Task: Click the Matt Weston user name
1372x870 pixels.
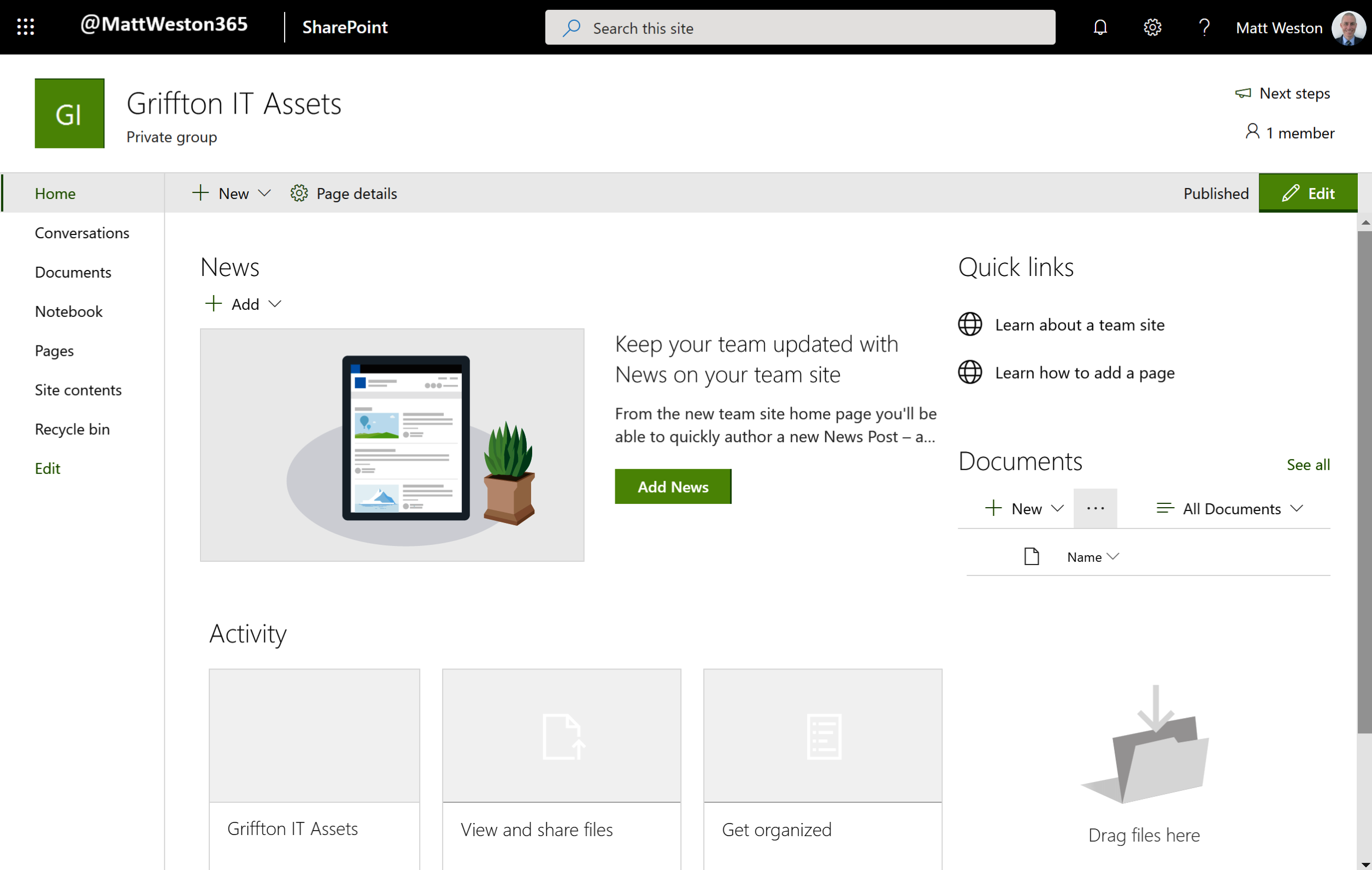Action: click(1279, 28)
